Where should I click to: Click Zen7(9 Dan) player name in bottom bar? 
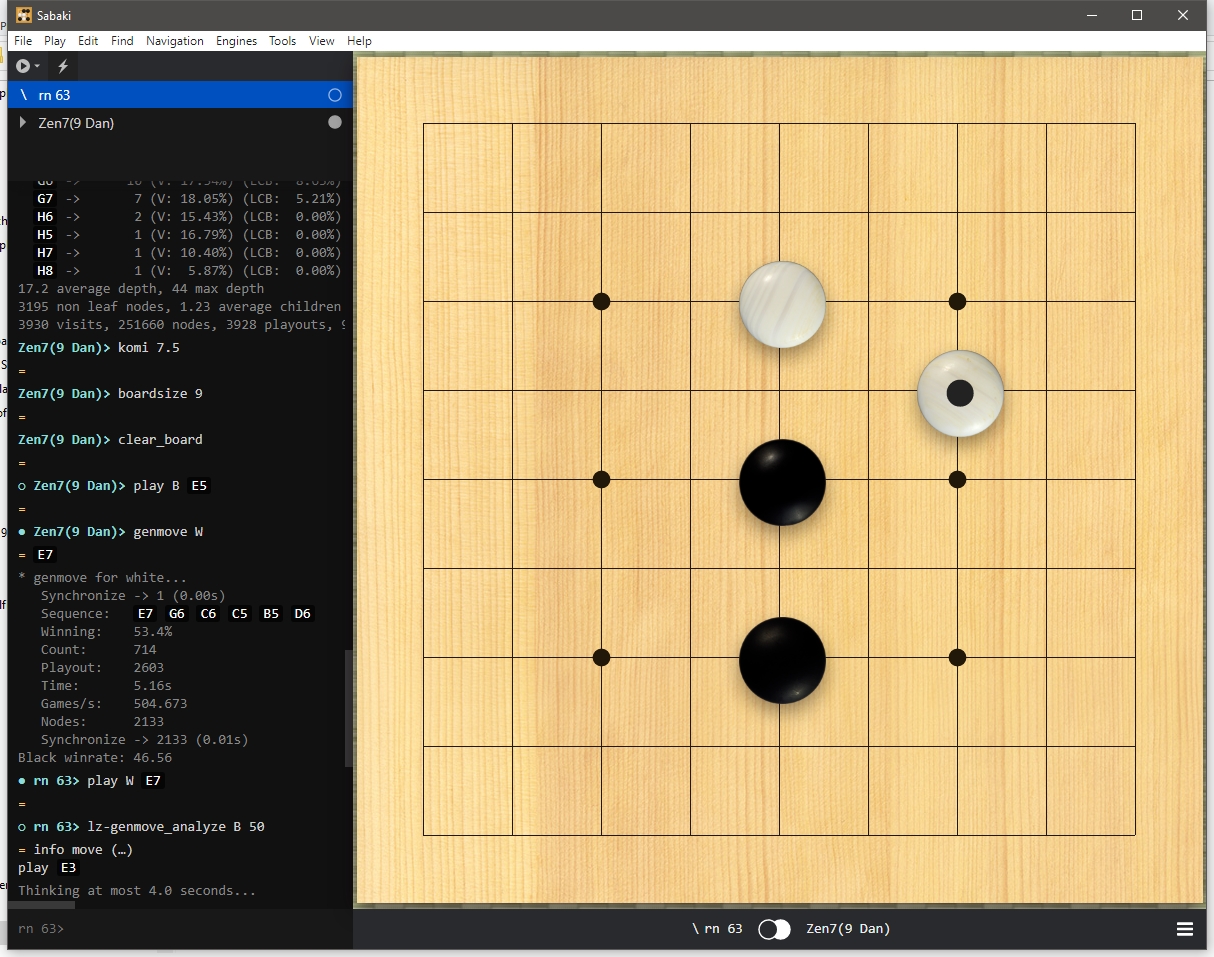click(x=847, y=929)
